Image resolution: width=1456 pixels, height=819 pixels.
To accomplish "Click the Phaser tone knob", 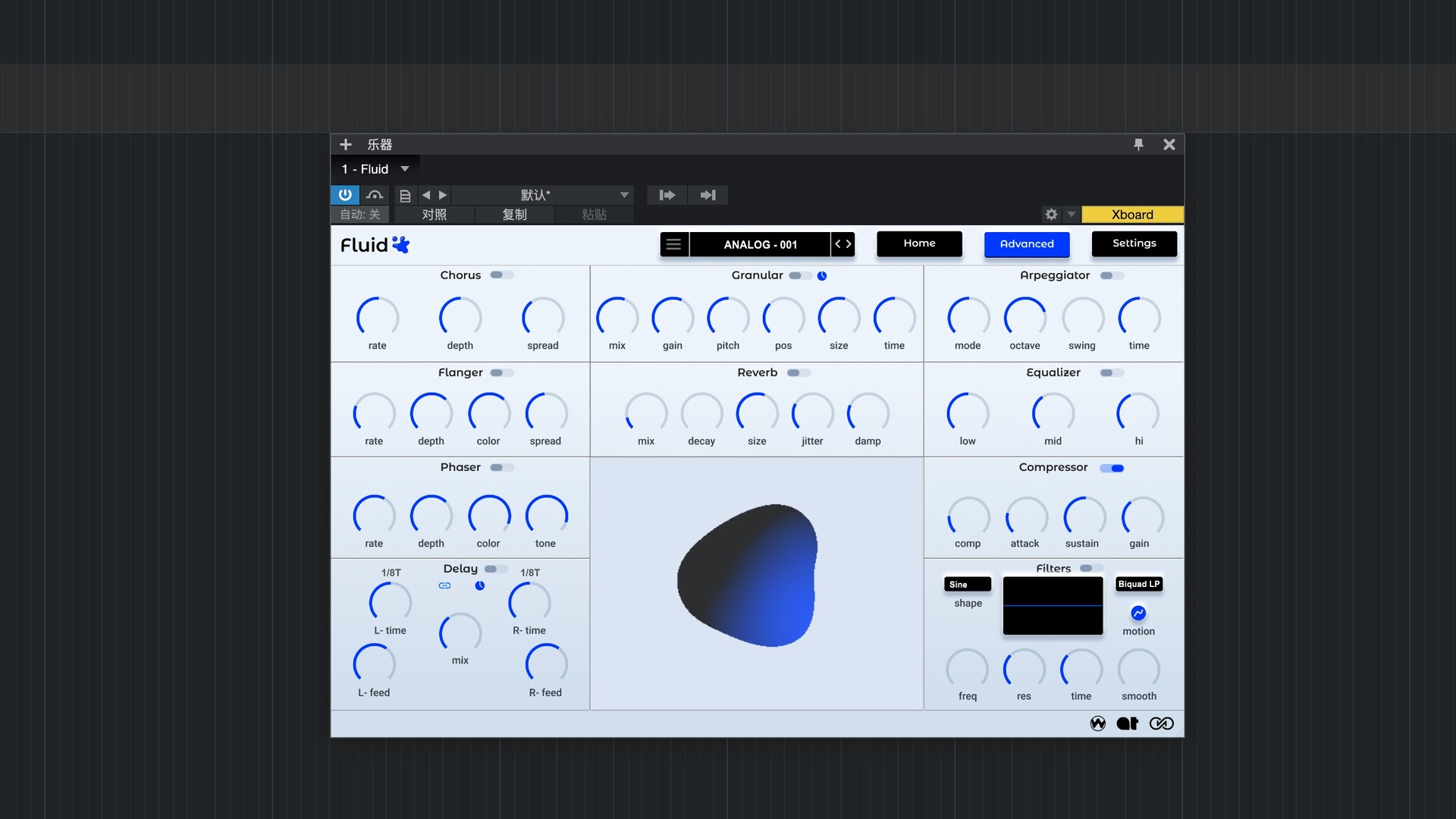I will point(546,516).
